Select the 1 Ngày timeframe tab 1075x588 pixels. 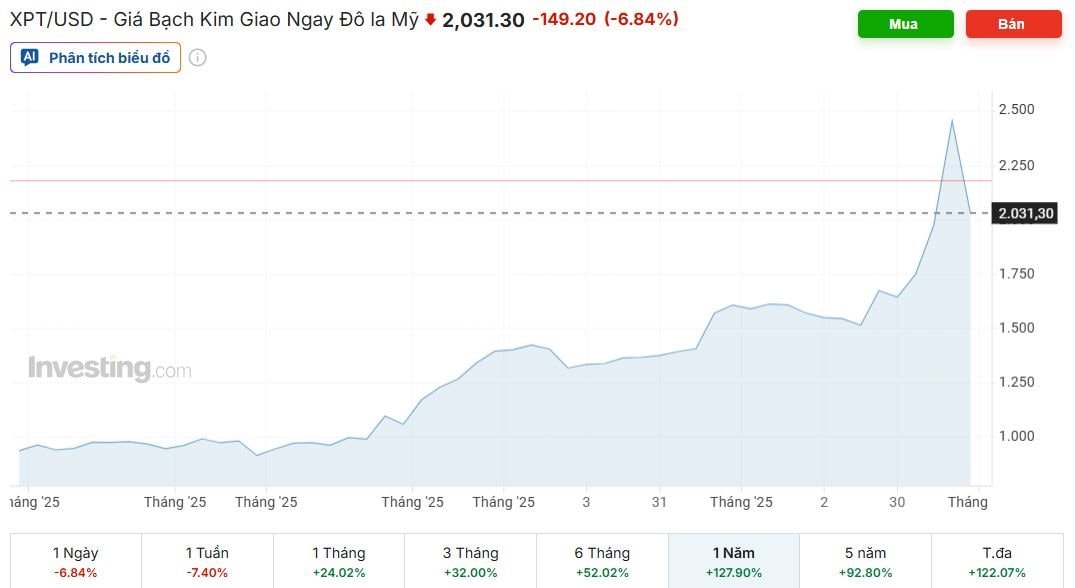click(x=75, y=561)
